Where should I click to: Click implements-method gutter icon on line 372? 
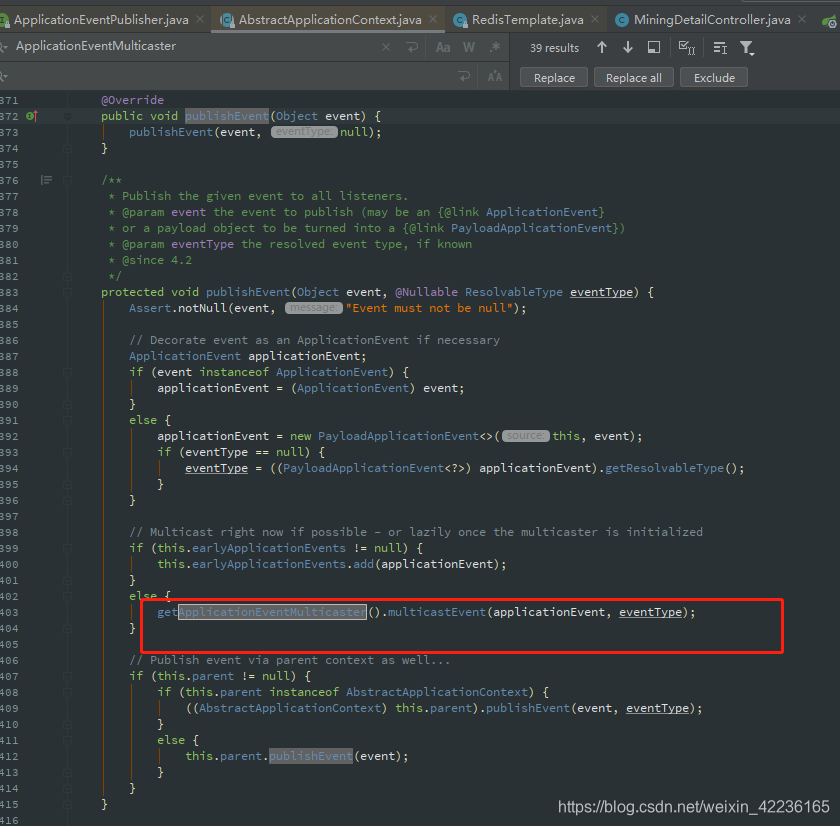pos(32,116)
